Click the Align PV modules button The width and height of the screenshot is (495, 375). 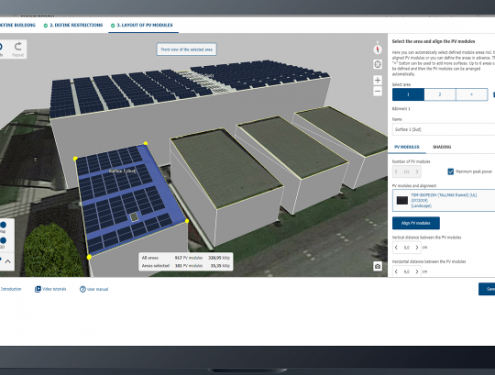(x=416, y=223)
